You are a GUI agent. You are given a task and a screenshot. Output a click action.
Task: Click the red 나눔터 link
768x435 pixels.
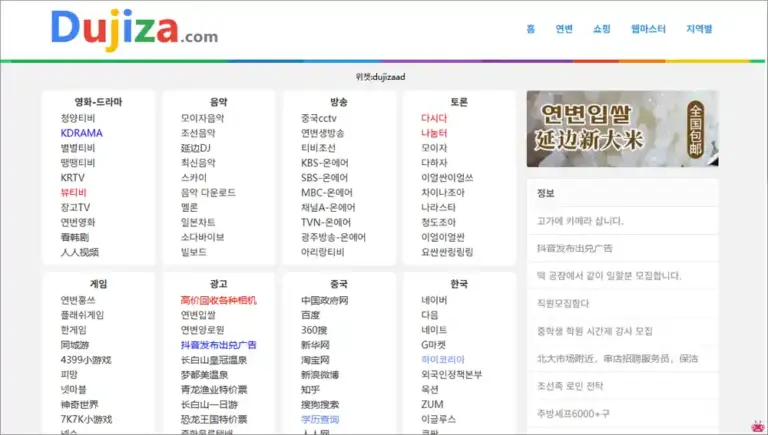click(x=434, y=133)
